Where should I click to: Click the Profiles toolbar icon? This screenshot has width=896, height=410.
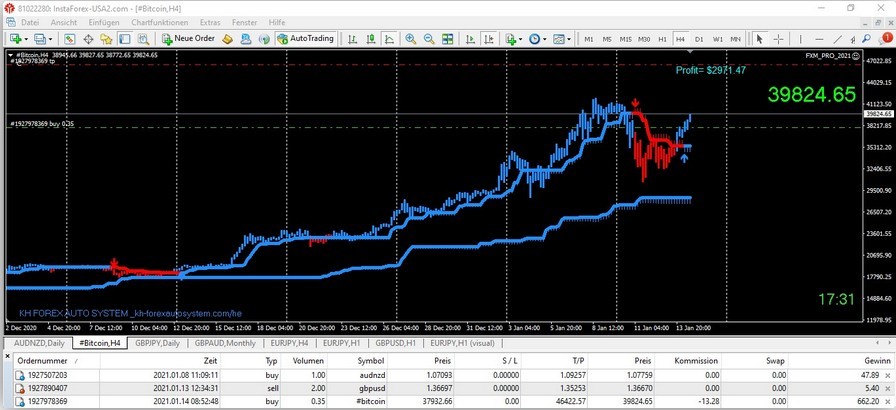tap(39, 39)
